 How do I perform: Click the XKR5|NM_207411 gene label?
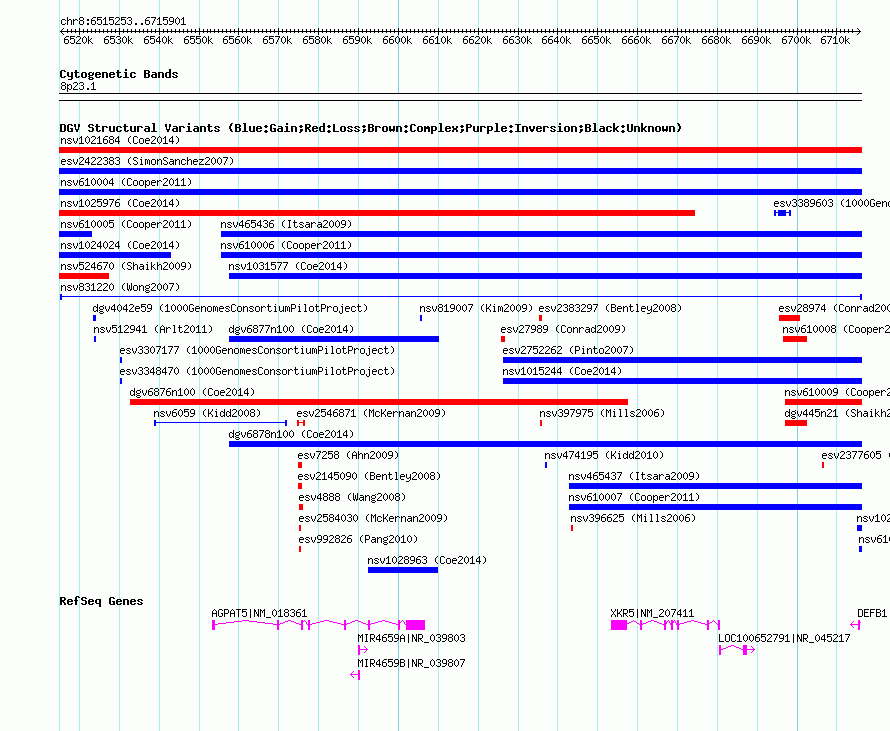click(652, 614)
